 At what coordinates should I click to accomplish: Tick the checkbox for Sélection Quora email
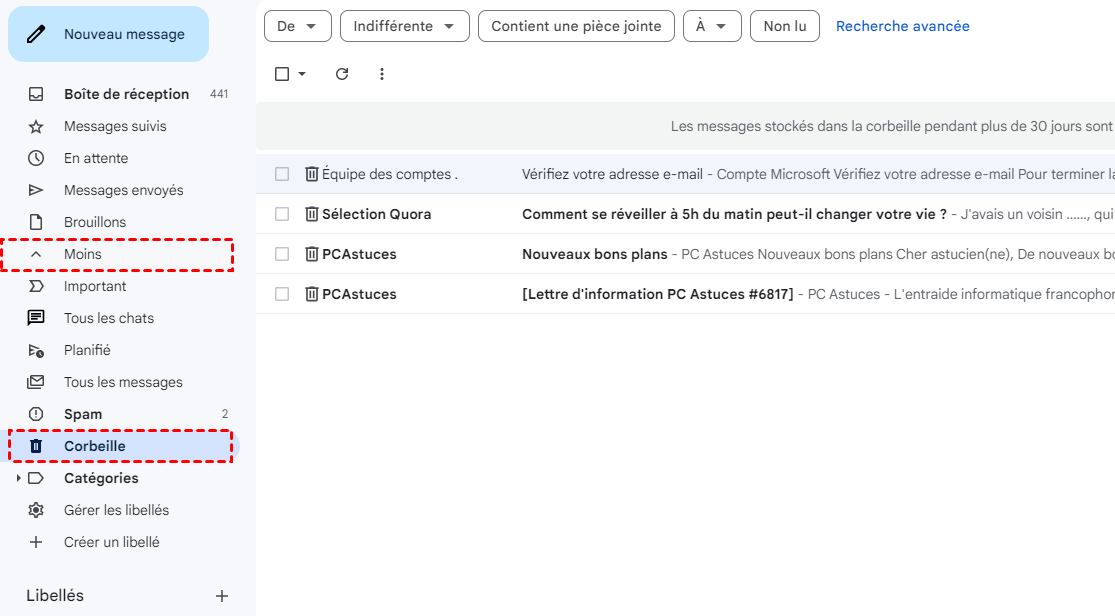(x=282, y=214)
